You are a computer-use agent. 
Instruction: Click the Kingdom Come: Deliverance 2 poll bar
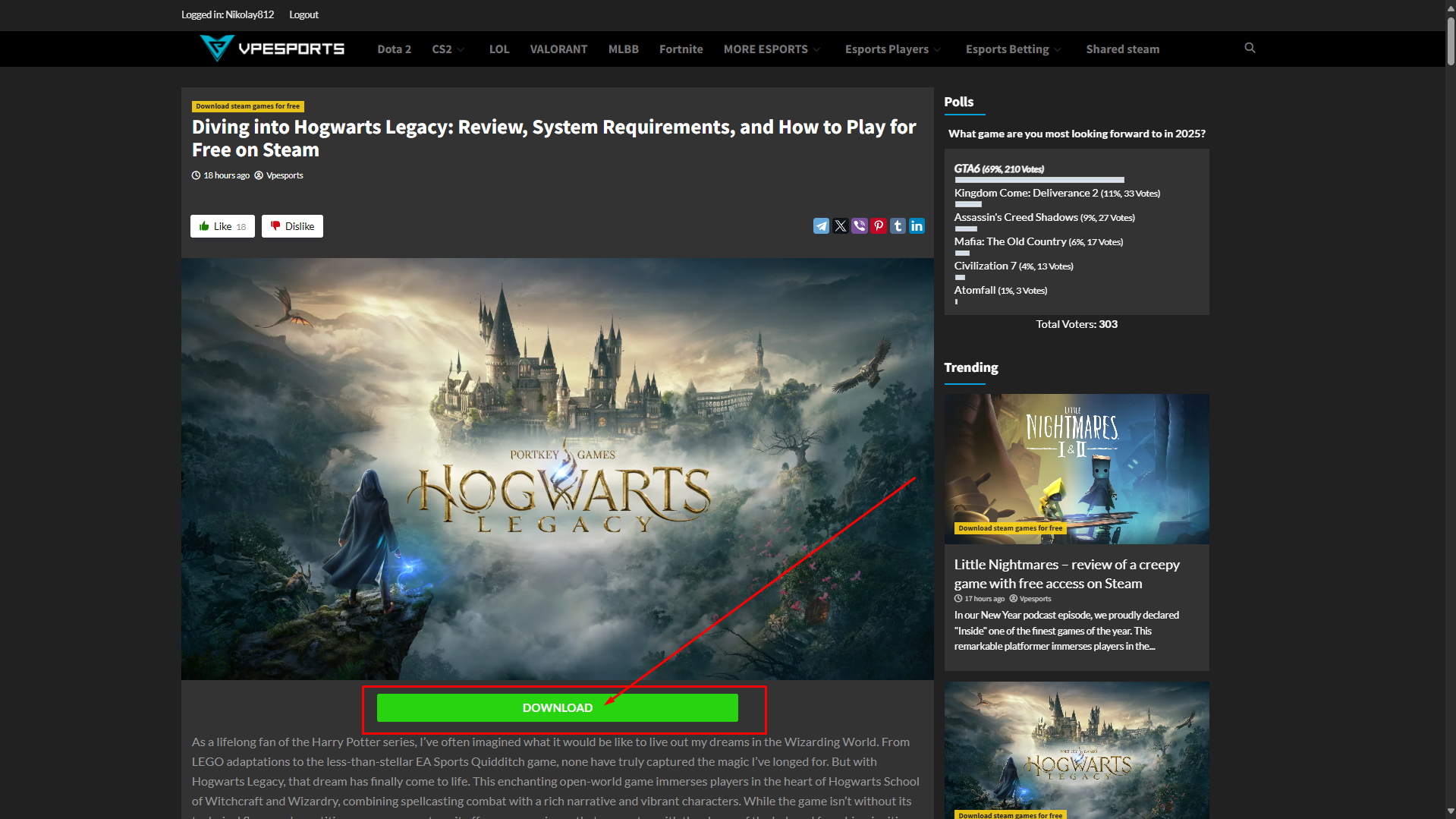coord(967,204)
